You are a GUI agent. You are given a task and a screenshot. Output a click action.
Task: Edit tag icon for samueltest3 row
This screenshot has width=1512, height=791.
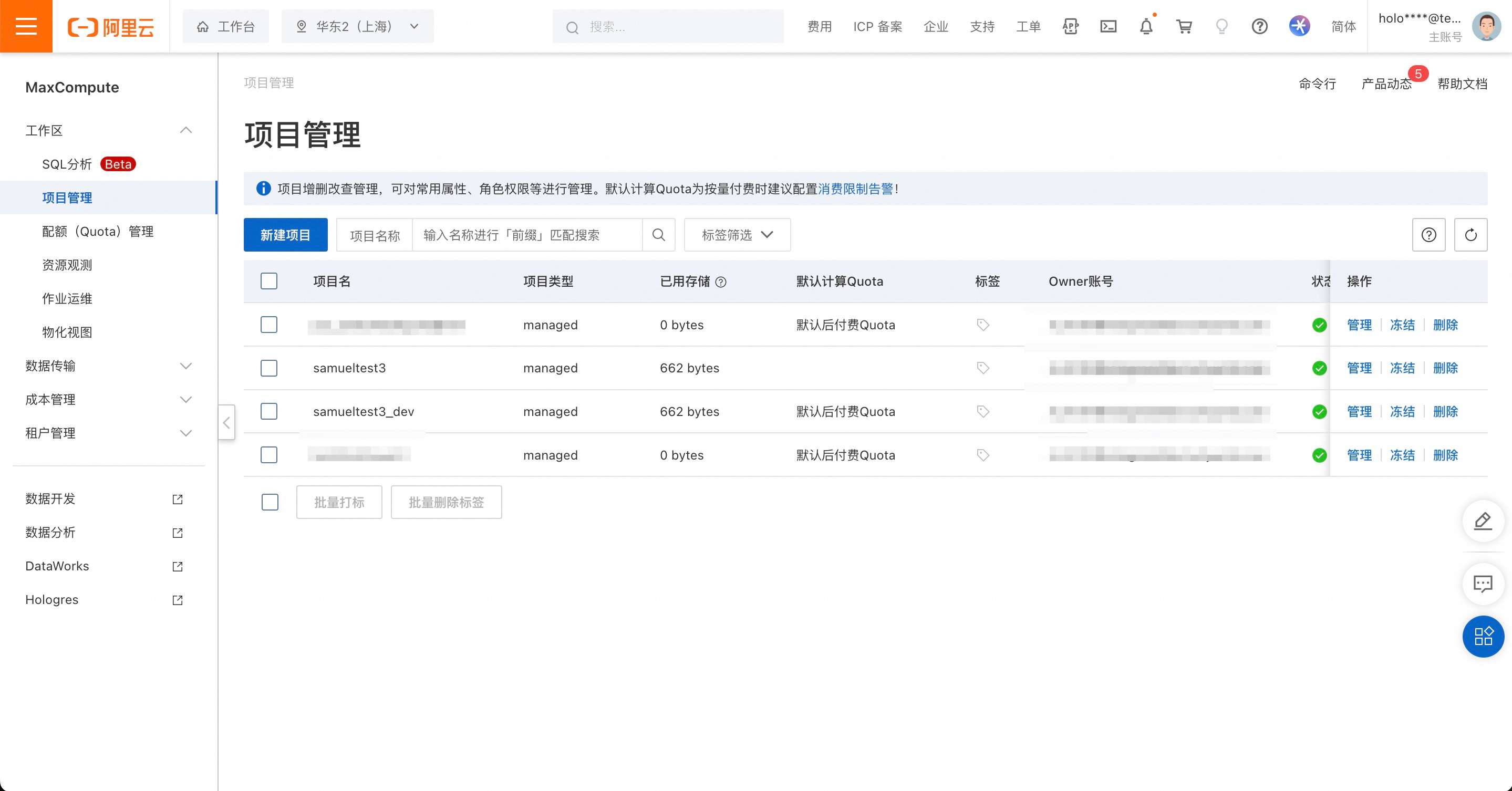pos(983,368)
